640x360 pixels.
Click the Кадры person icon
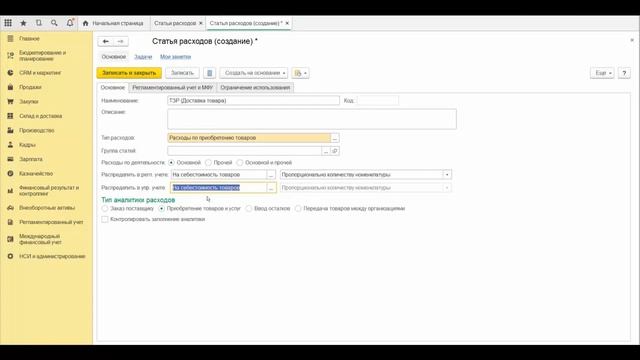pyautogui.click(x=10, y=144)
